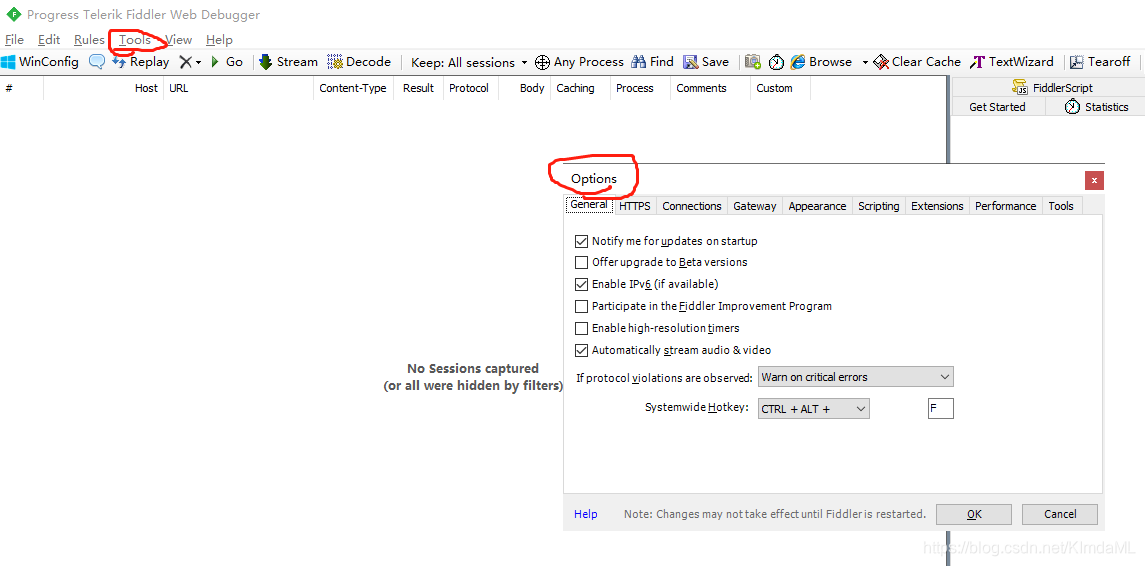Check Participate in Fiddler Improvement Program
The height and width of the screenshot is (566, 1145).
tap(581, 306)
